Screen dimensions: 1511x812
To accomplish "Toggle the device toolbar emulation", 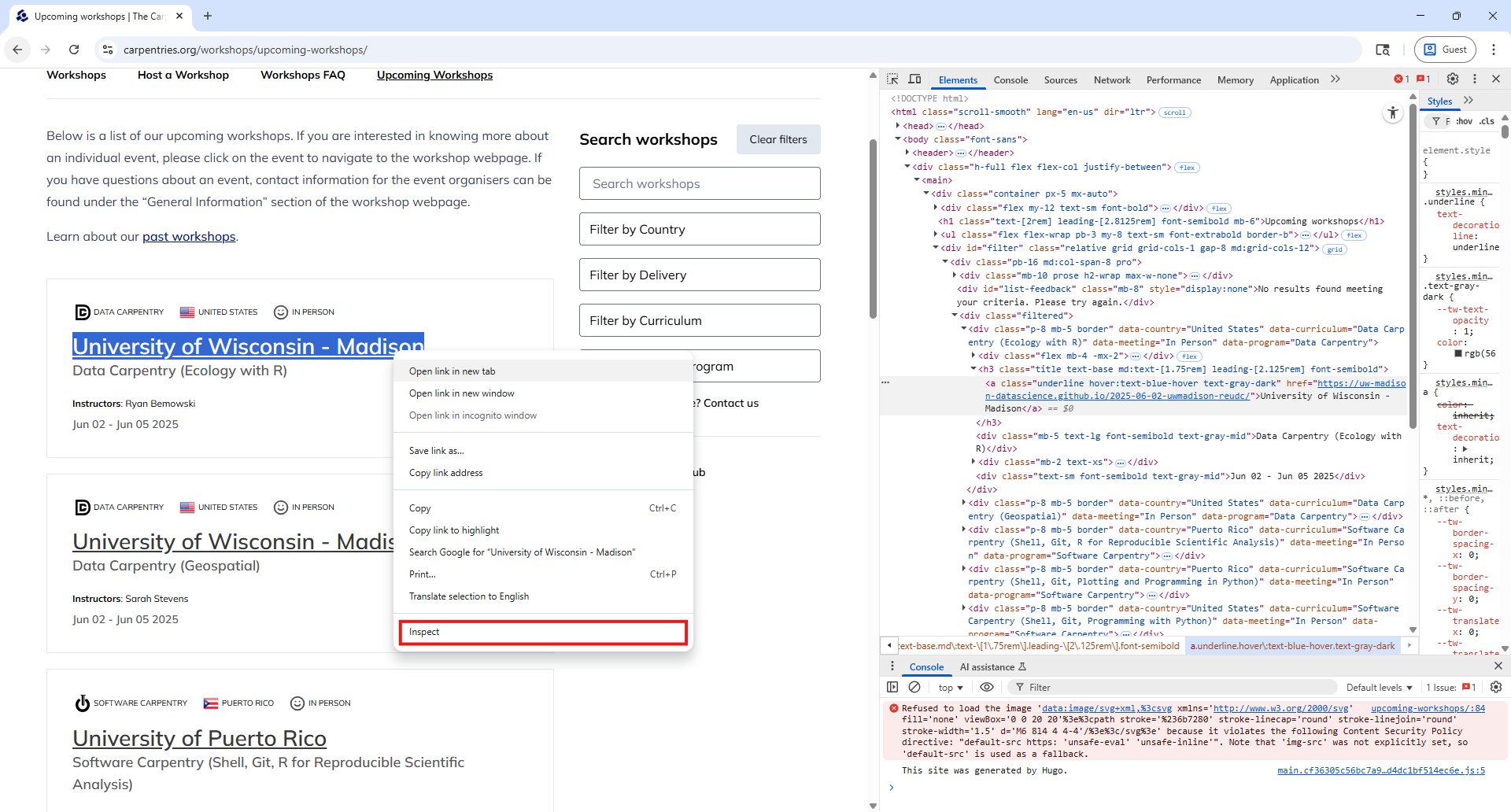I will pyautogui.click(x=915, y=80).
